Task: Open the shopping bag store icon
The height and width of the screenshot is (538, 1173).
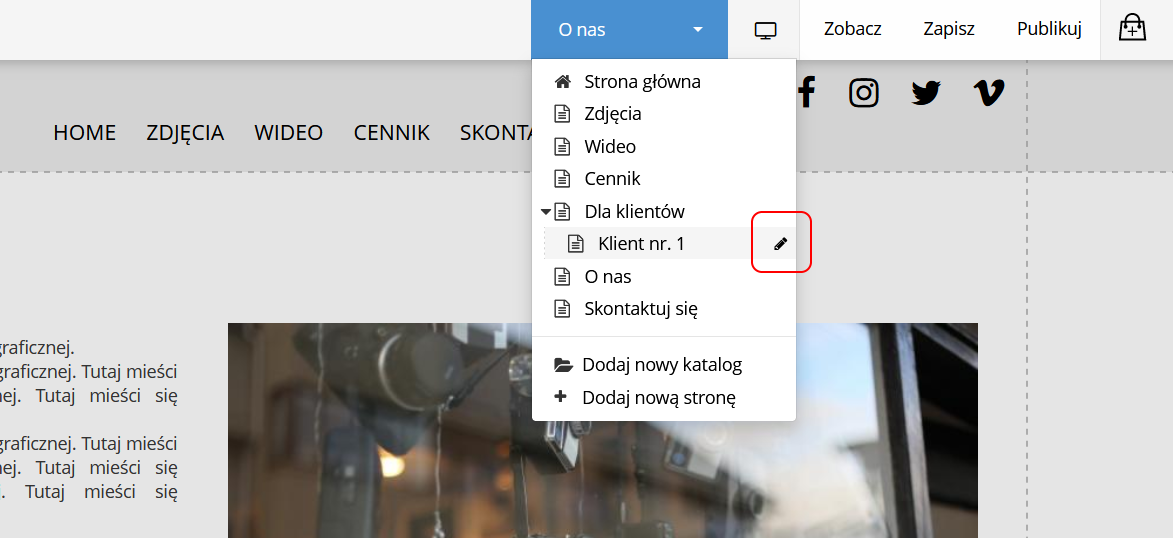Action: point(1132,28)
